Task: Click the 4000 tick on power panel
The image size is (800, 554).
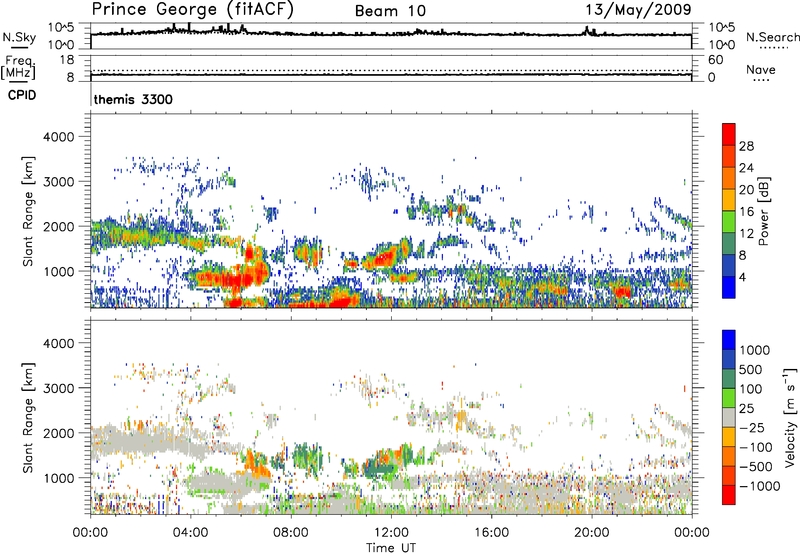Action: click(x=58, y=137)
